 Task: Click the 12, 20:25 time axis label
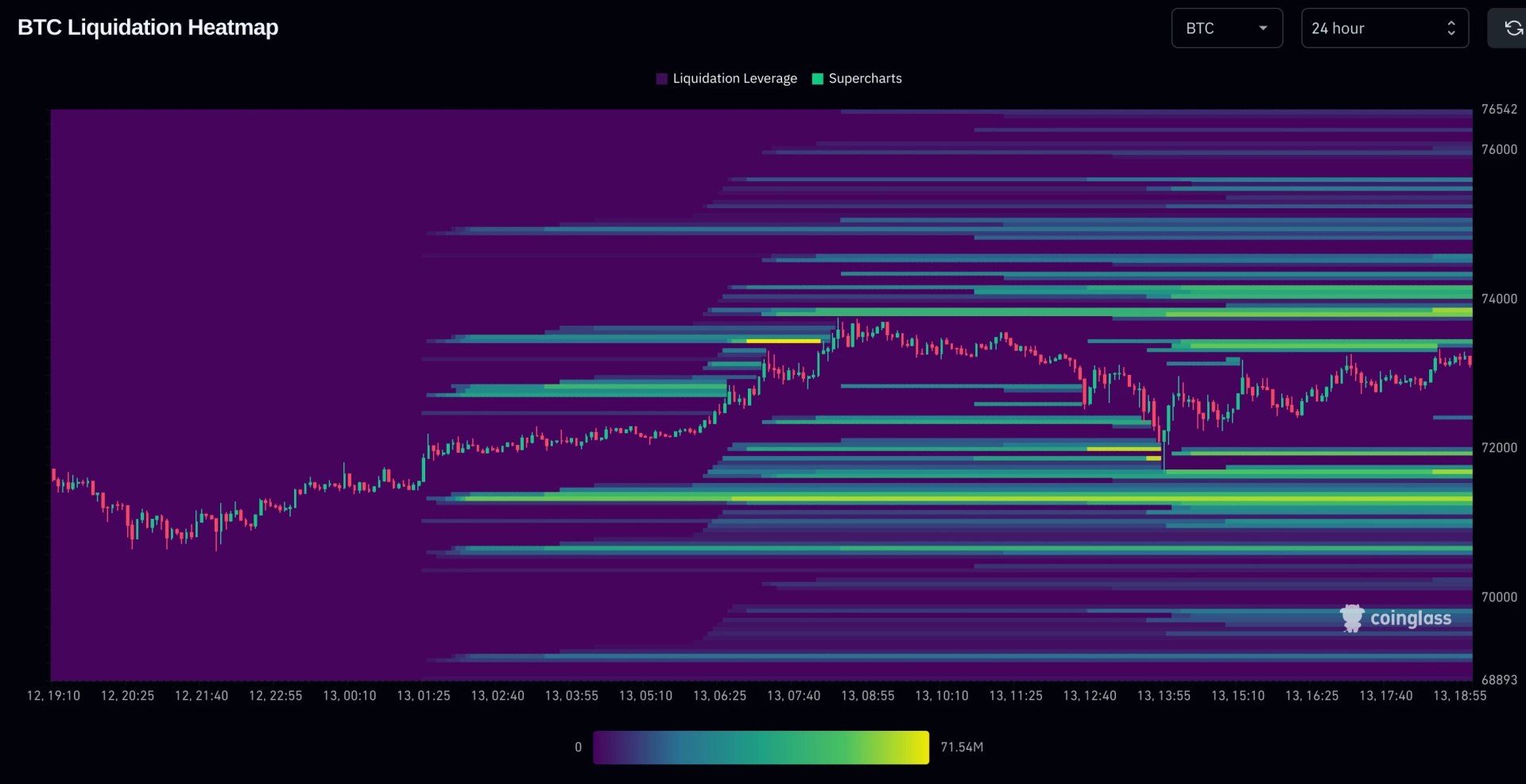(127, 696)
